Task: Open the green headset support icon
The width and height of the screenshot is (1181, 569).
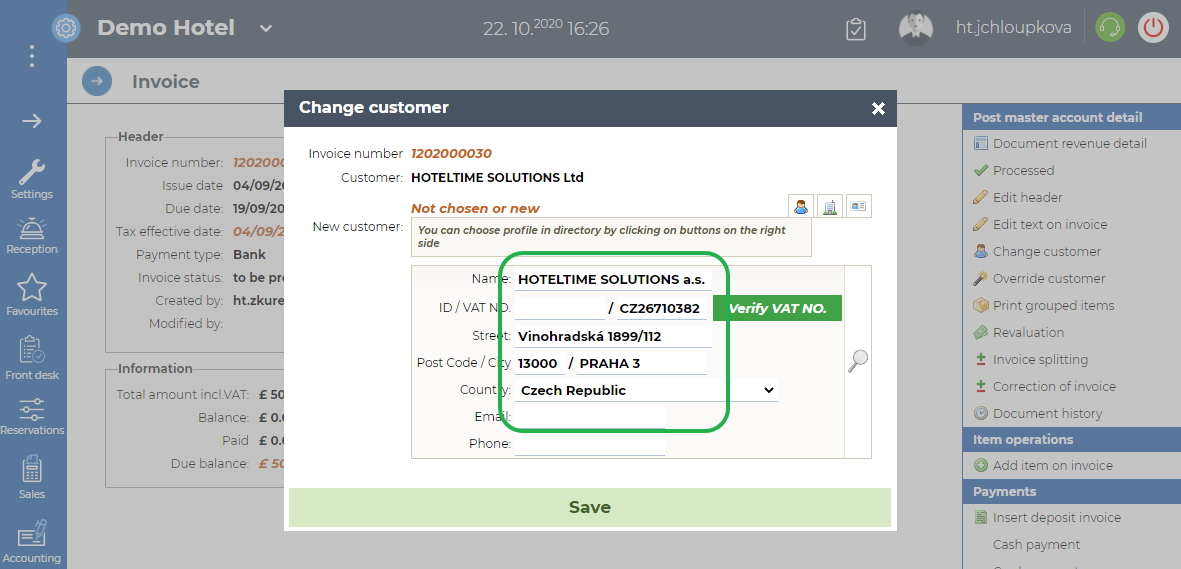Action: click(x=1109, y=29)
